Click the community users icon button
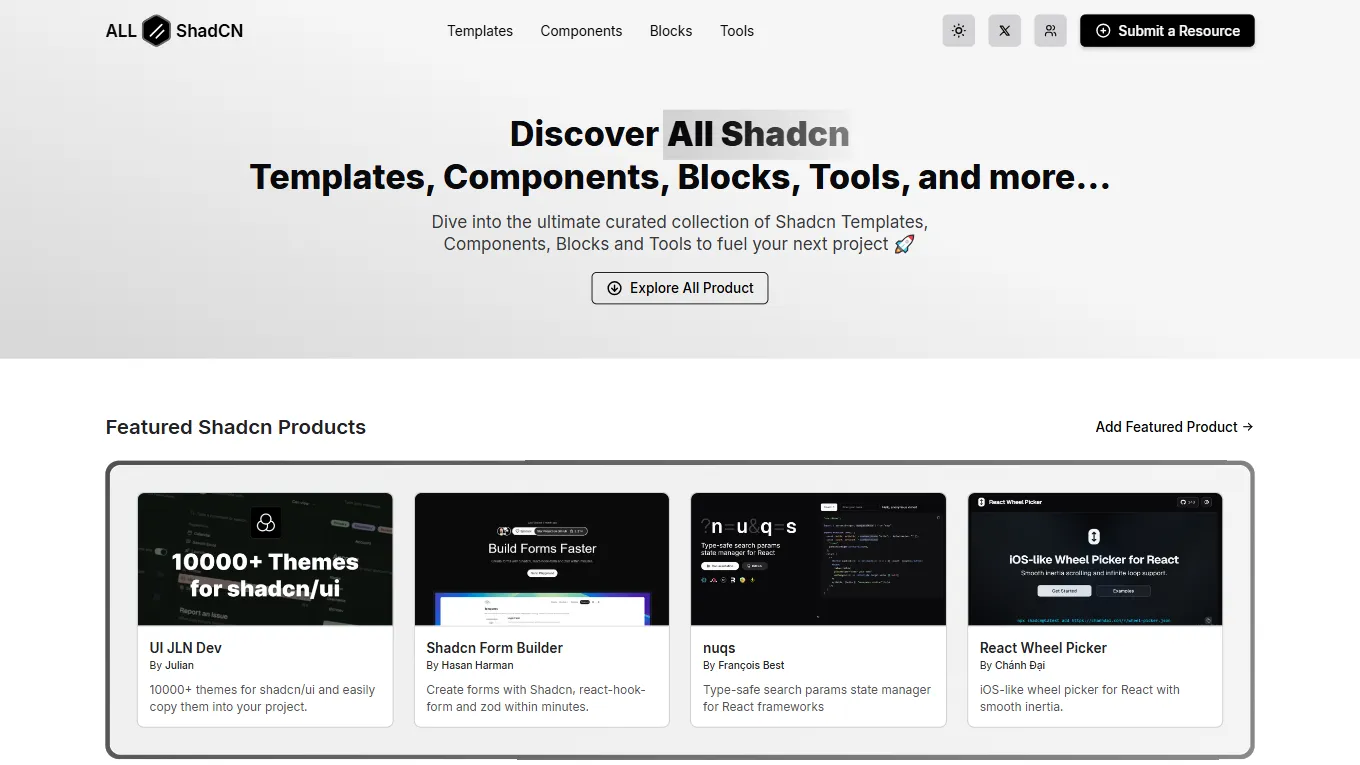 pos(1050,31)
